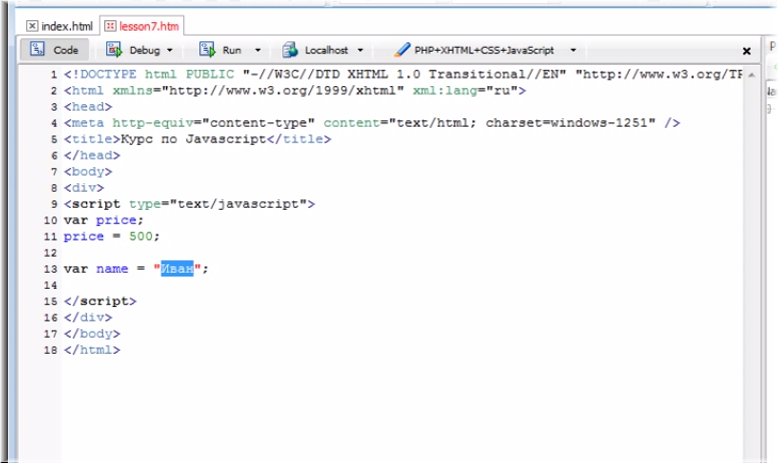Viewport: 778px width, 463px height.
Task: Open the Debug dropdown arrow
Action: (170, 51)
